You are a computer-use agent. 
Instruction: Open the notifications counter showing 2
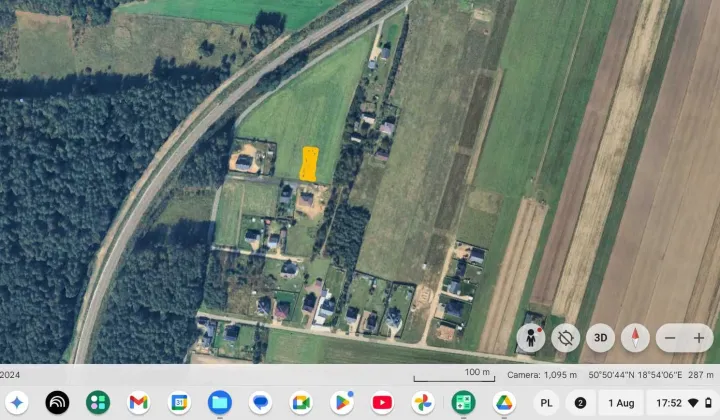(x=580, y=403)
